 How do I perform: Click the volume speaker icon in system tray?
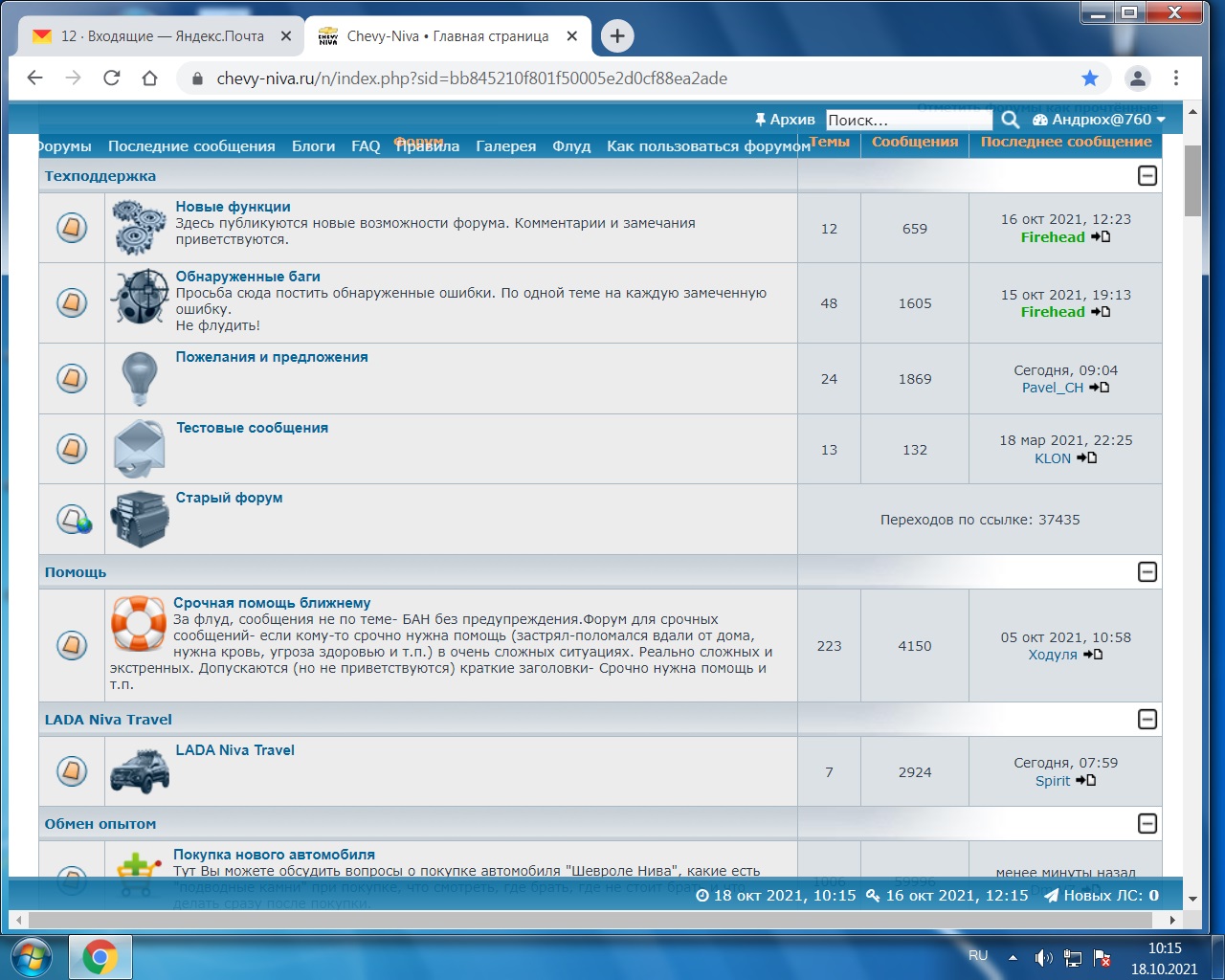pyautogui.click(x=1044, y=958)
